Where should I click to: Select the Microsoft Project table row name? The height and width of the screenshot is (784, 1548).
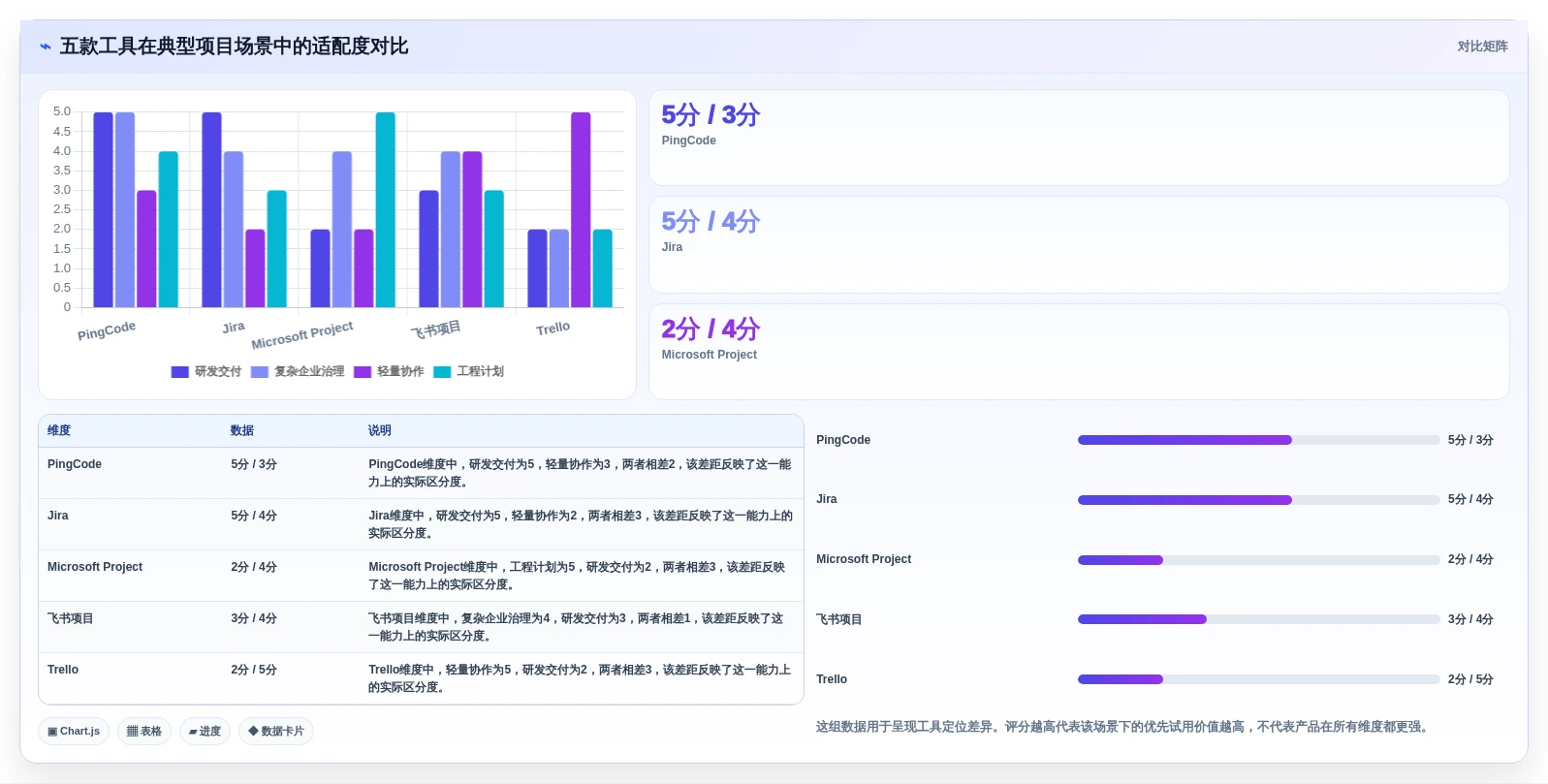95,567
